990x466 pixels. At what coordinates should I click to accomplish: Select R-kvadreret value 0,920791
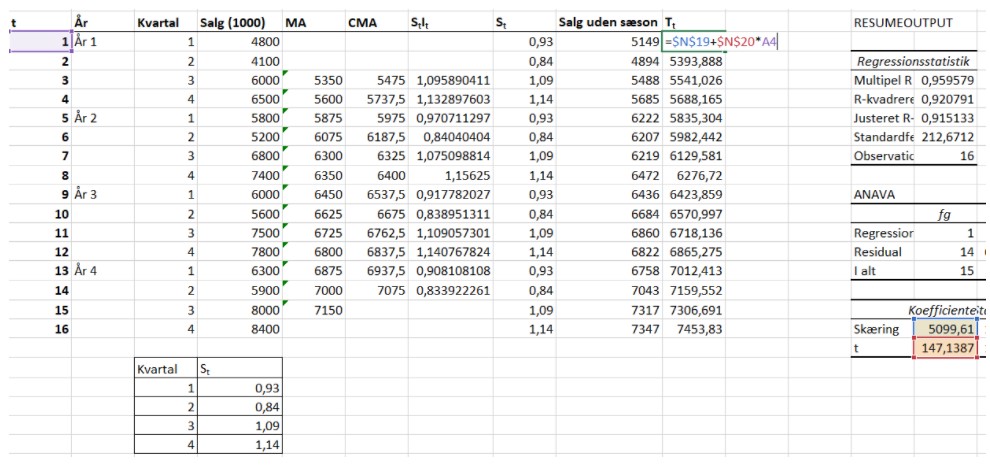click(x=945, y=99)
